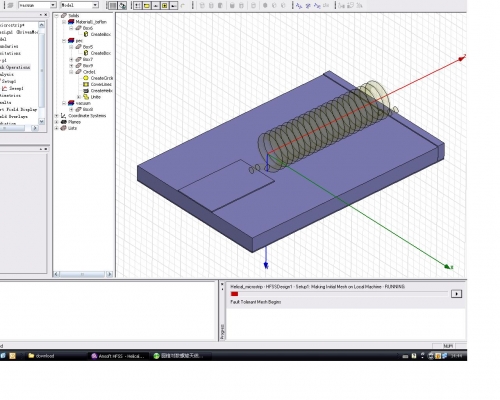Screen dimensions: 500x400
Task: Click the Sweep1 graph icon
Action: click(x=5, y=88)
